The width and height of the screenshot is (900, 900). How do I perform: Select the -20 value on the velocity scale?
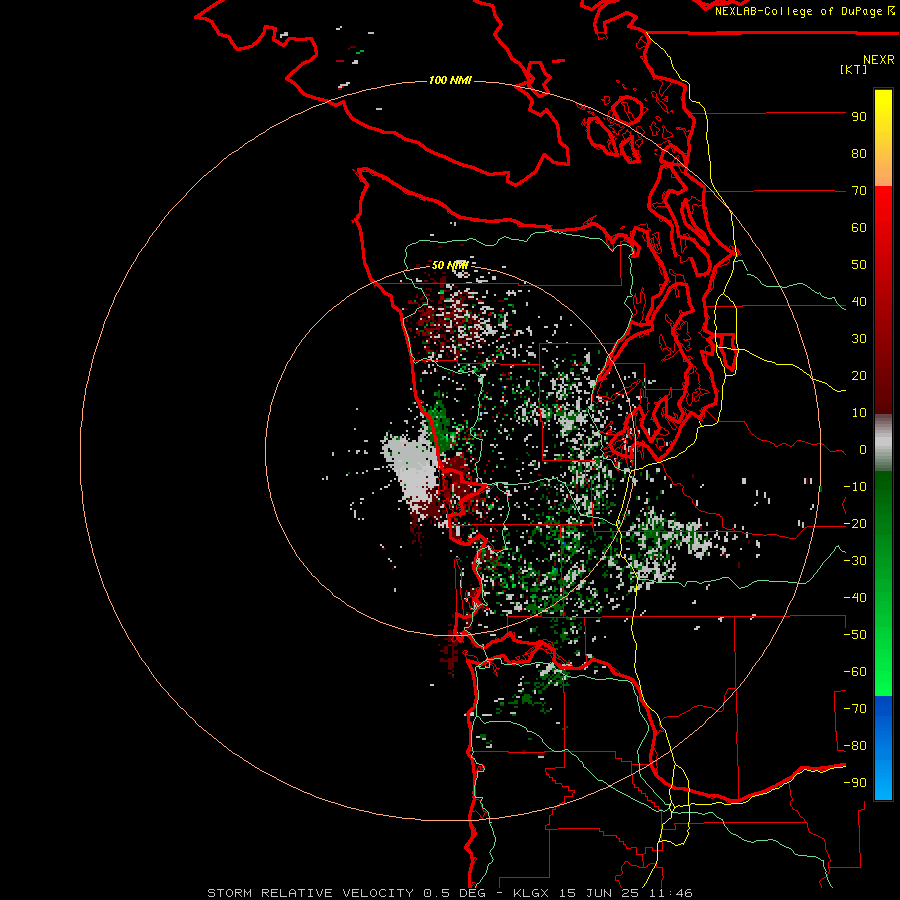pyautogui.click(x=855, y=524)
